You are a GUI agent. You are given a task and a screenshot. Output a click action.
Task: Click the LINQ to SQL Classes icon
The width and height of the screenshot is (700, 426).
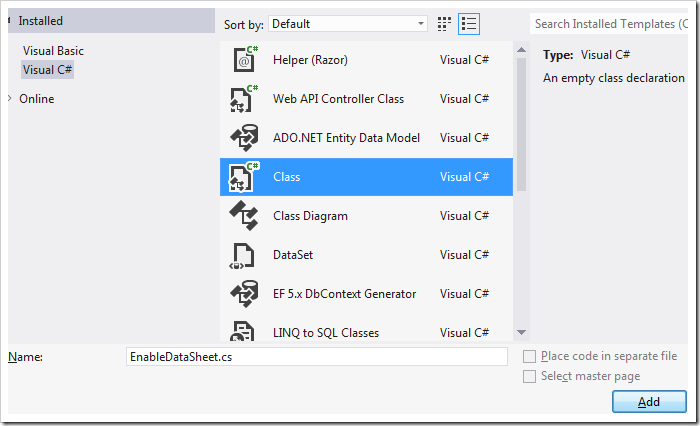point(242,331)
